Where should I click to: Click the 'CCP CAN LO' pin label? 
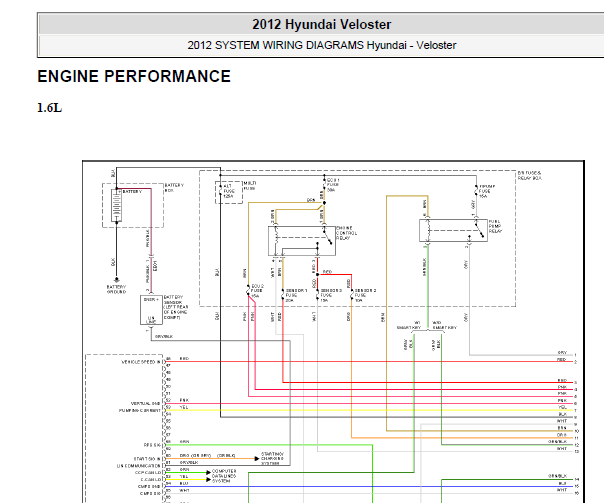tap(148, 473)
